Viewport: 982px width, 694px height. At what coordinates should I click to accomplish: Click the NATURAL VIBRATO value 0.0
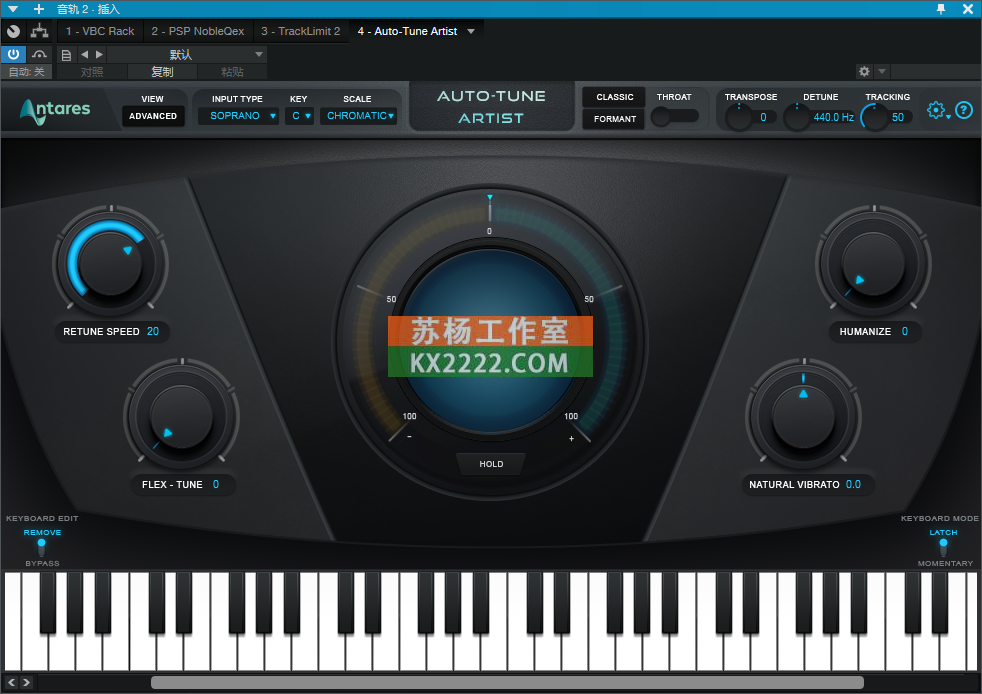point(853,484)
